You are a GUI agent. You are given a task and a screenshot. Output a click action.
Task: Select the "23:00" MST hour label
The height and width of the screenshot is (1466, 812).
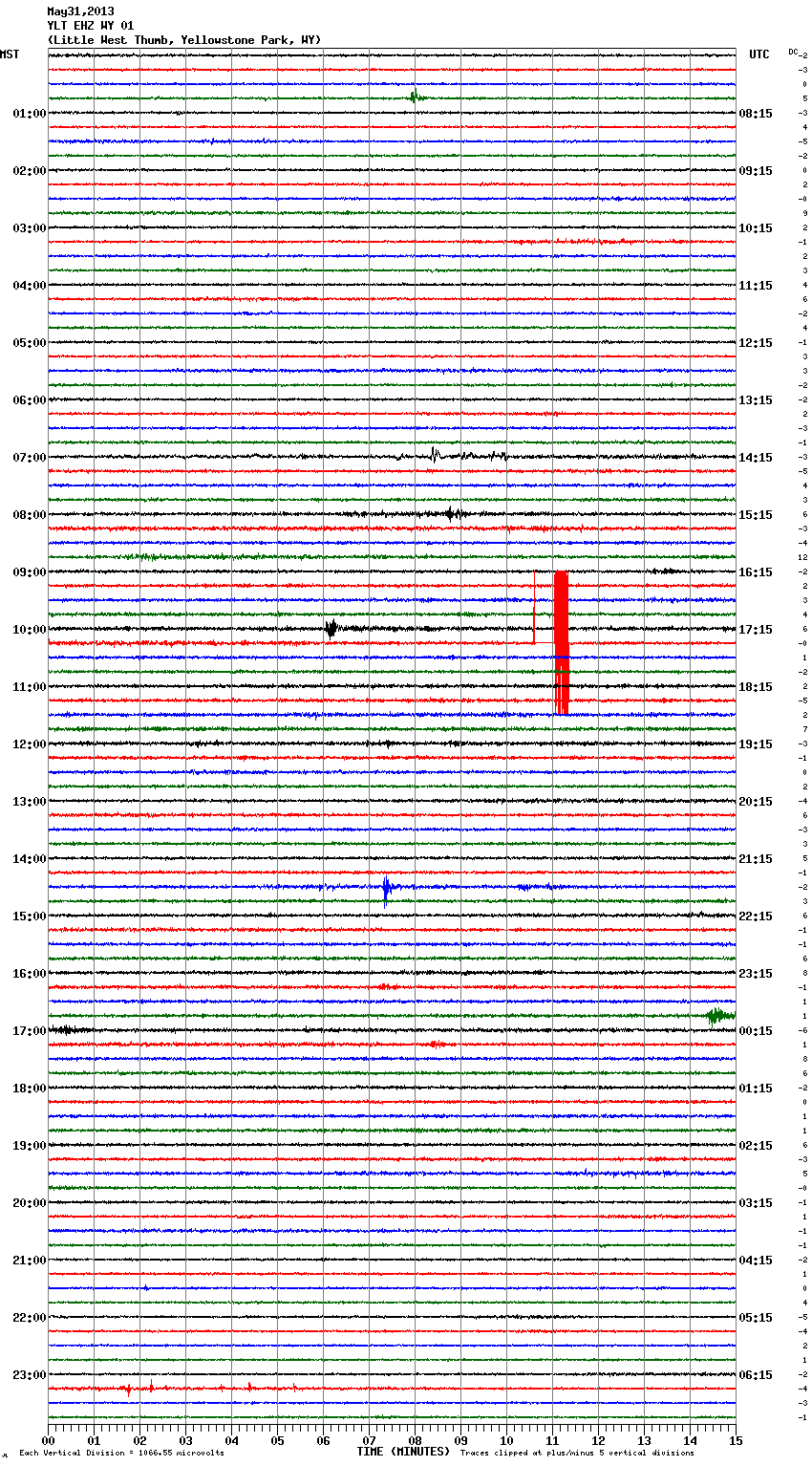point(29,1375)
